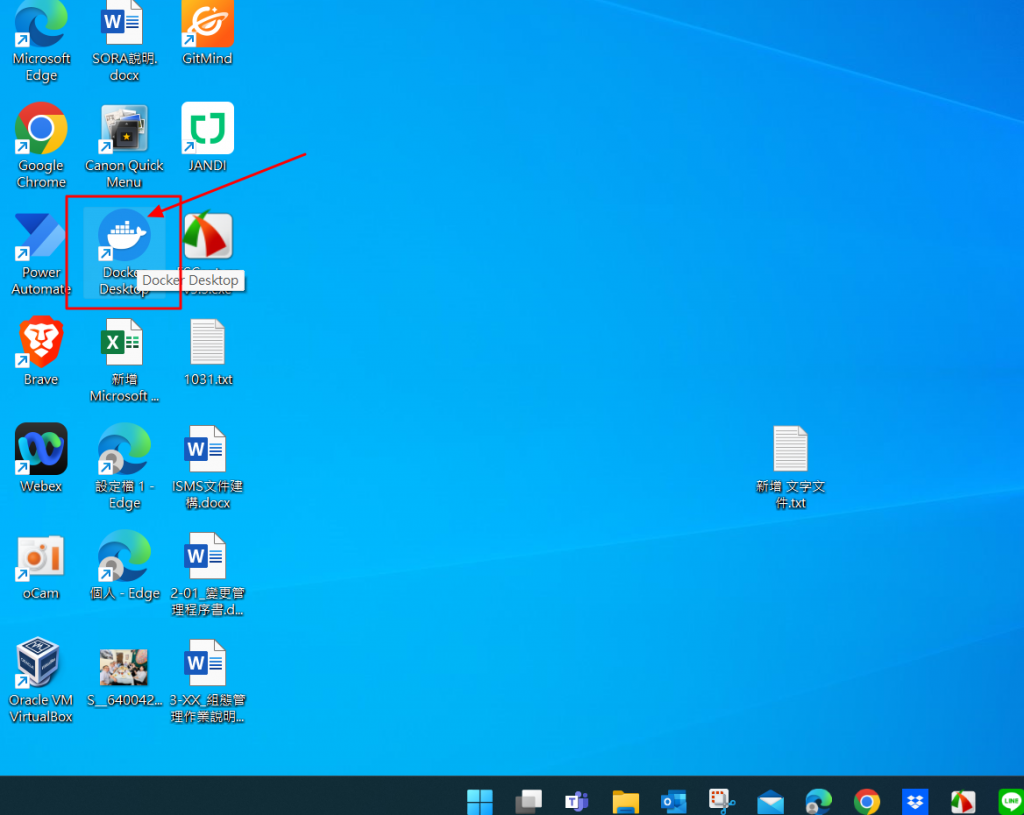
Task: Open Microsoft Teams from the taskbar
Action: coord(577,802)
